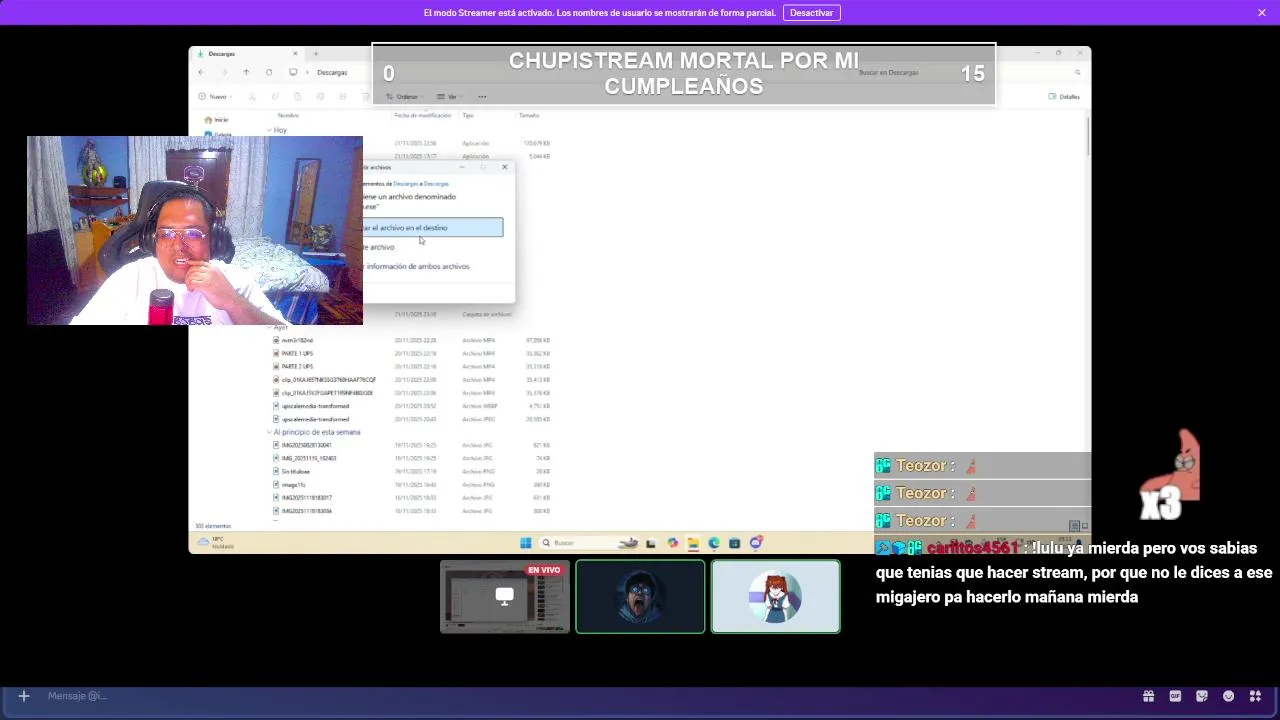
Task: Sort by Nombre column header
Action: click(288, 115)
